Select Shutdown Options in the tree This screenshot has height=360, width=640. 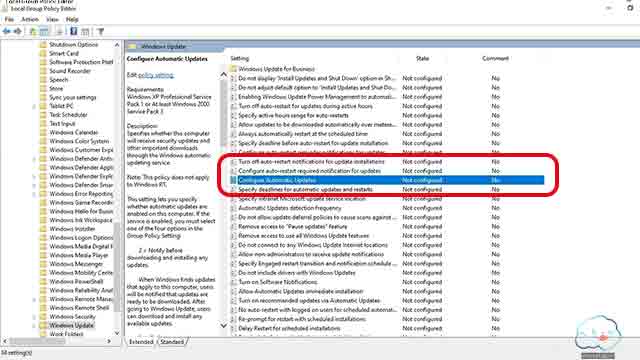coord(73,44)
